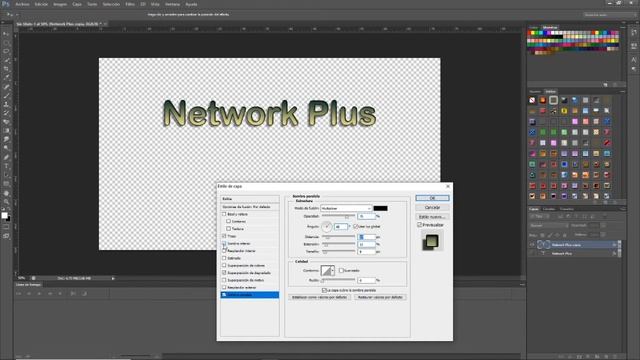Viewport: 640px width, 360px height.
Task: Select the Gradient tool
Action: (6, 131)
